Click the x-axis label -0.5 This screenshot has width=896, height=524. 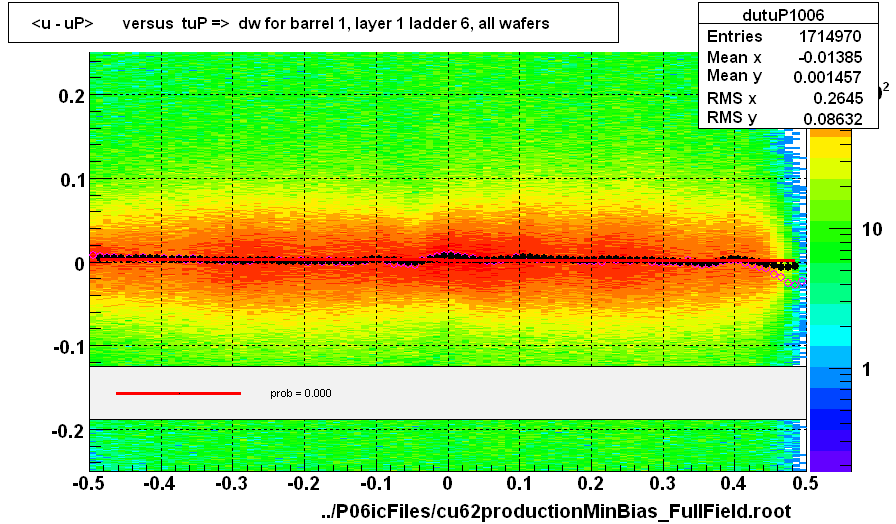(x=87, y=483)
